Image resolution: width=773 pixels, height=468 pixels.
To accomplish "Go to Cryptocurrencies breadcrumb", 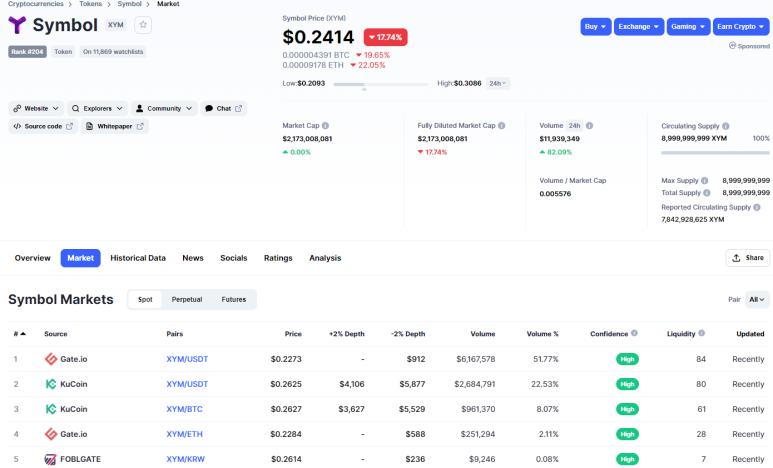I will coord(35,4).
